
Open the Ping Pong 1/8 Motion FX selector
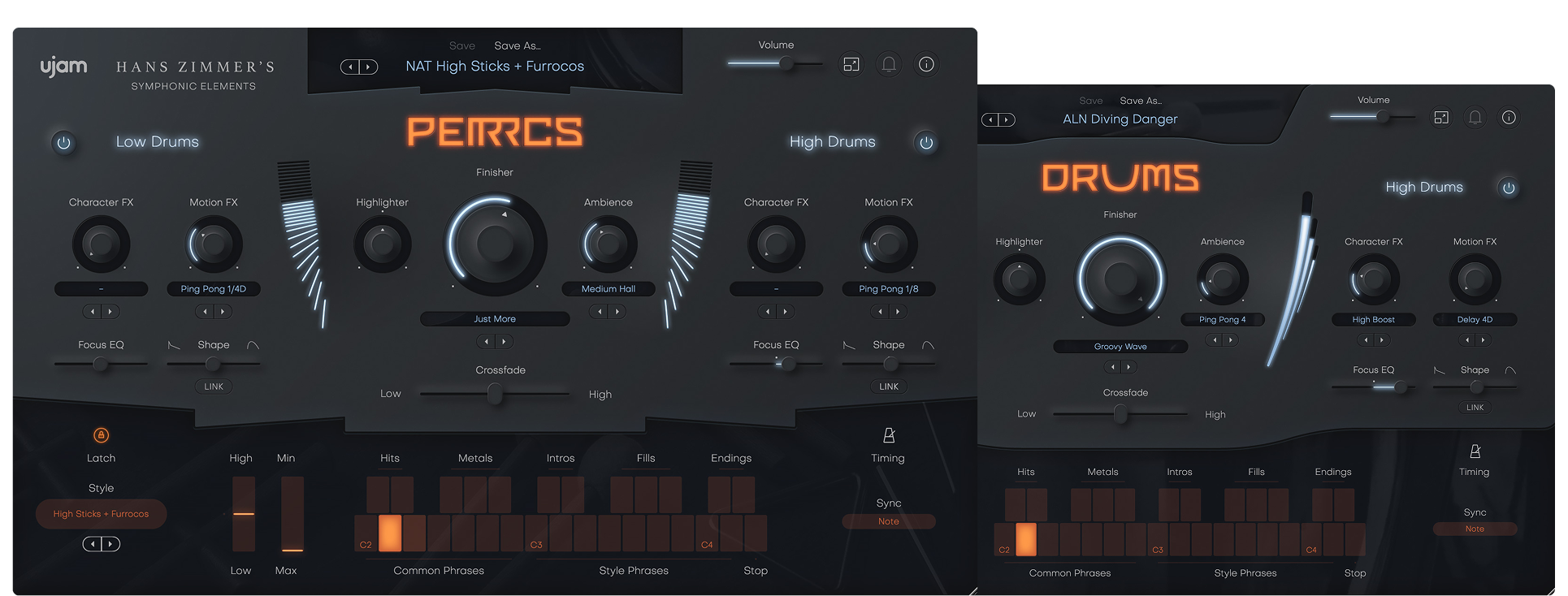[889, 289]
